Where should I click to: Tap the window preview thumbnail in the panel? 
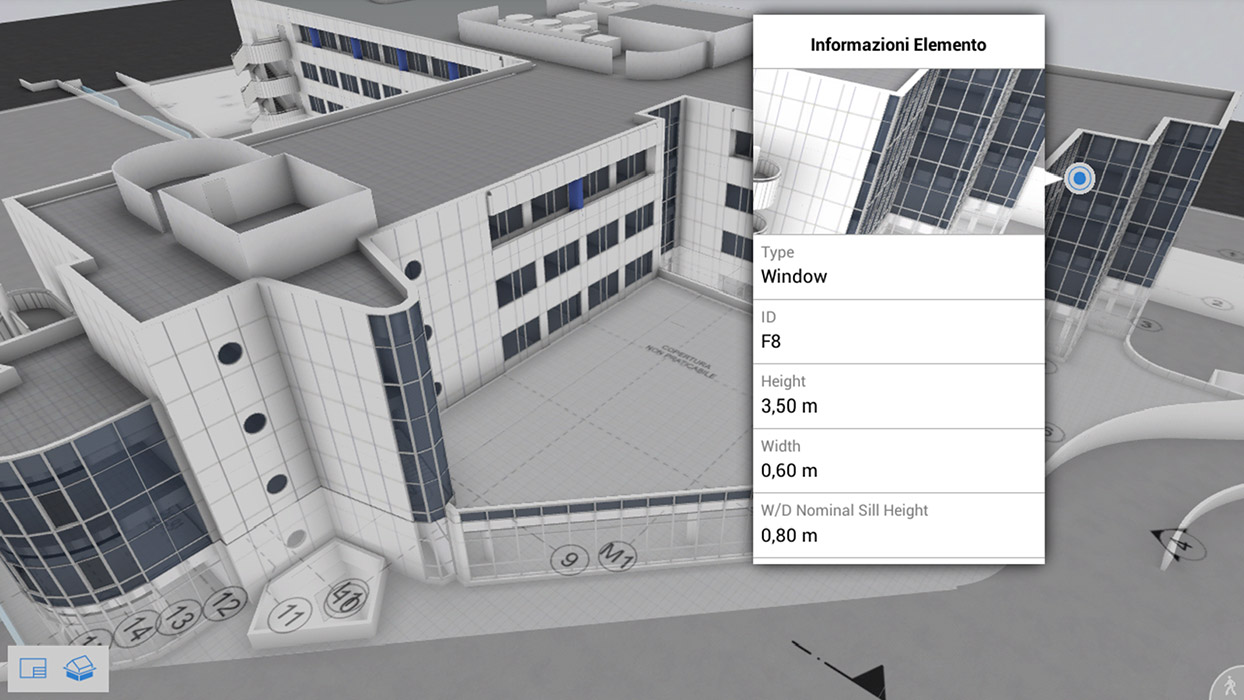point(898,151)
